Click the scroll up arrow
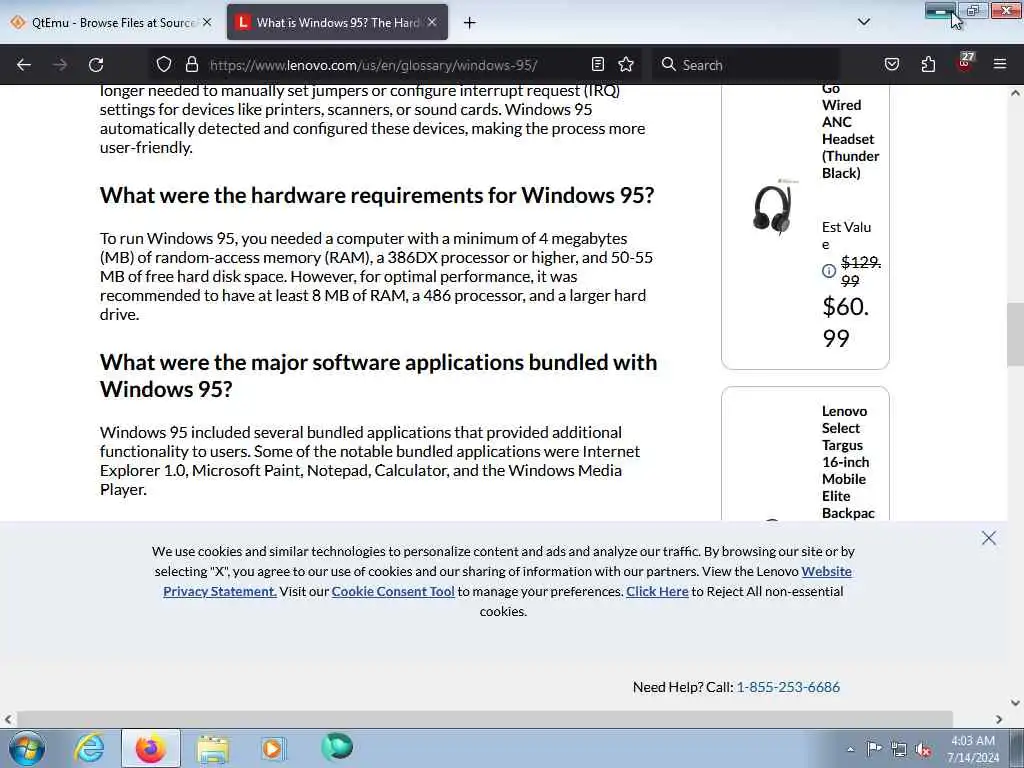1024x768 pixels. [x=1015, y=93]
